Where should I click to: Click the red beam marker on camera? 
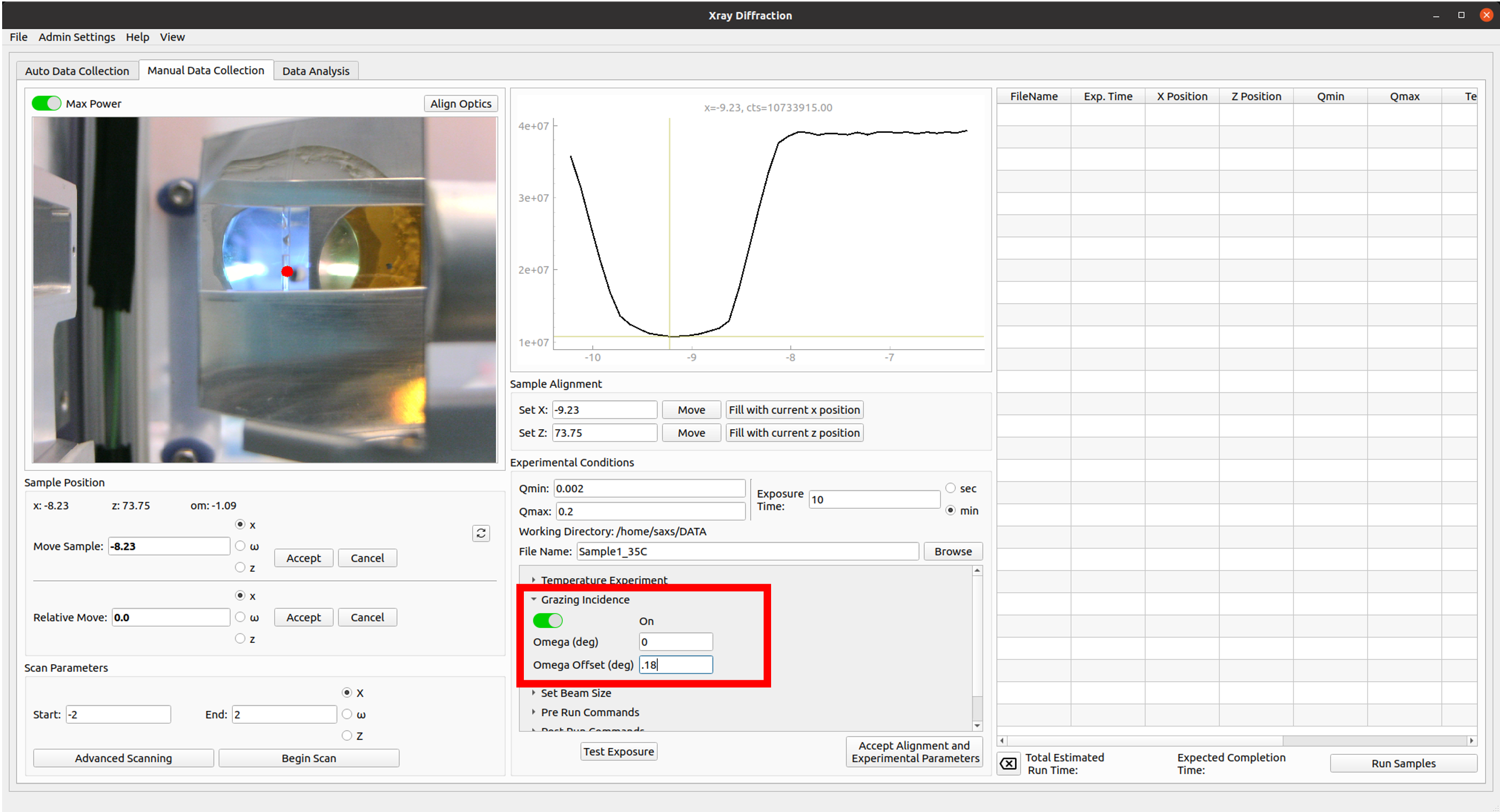pyautogui.click(x=287, y=271)
